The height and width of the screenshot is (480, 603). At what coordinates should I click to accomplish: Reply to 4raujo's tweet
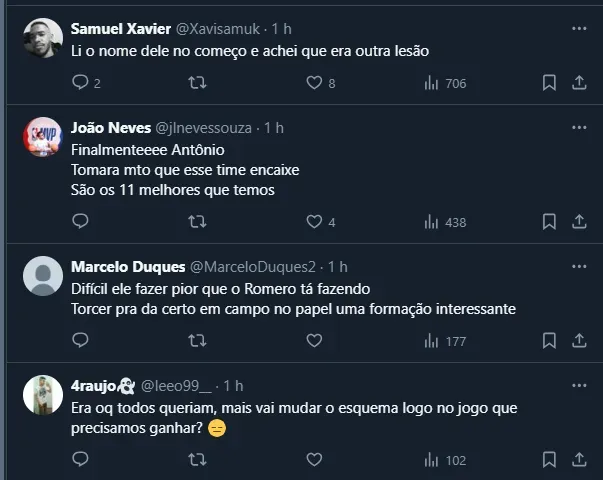(81, 460)
